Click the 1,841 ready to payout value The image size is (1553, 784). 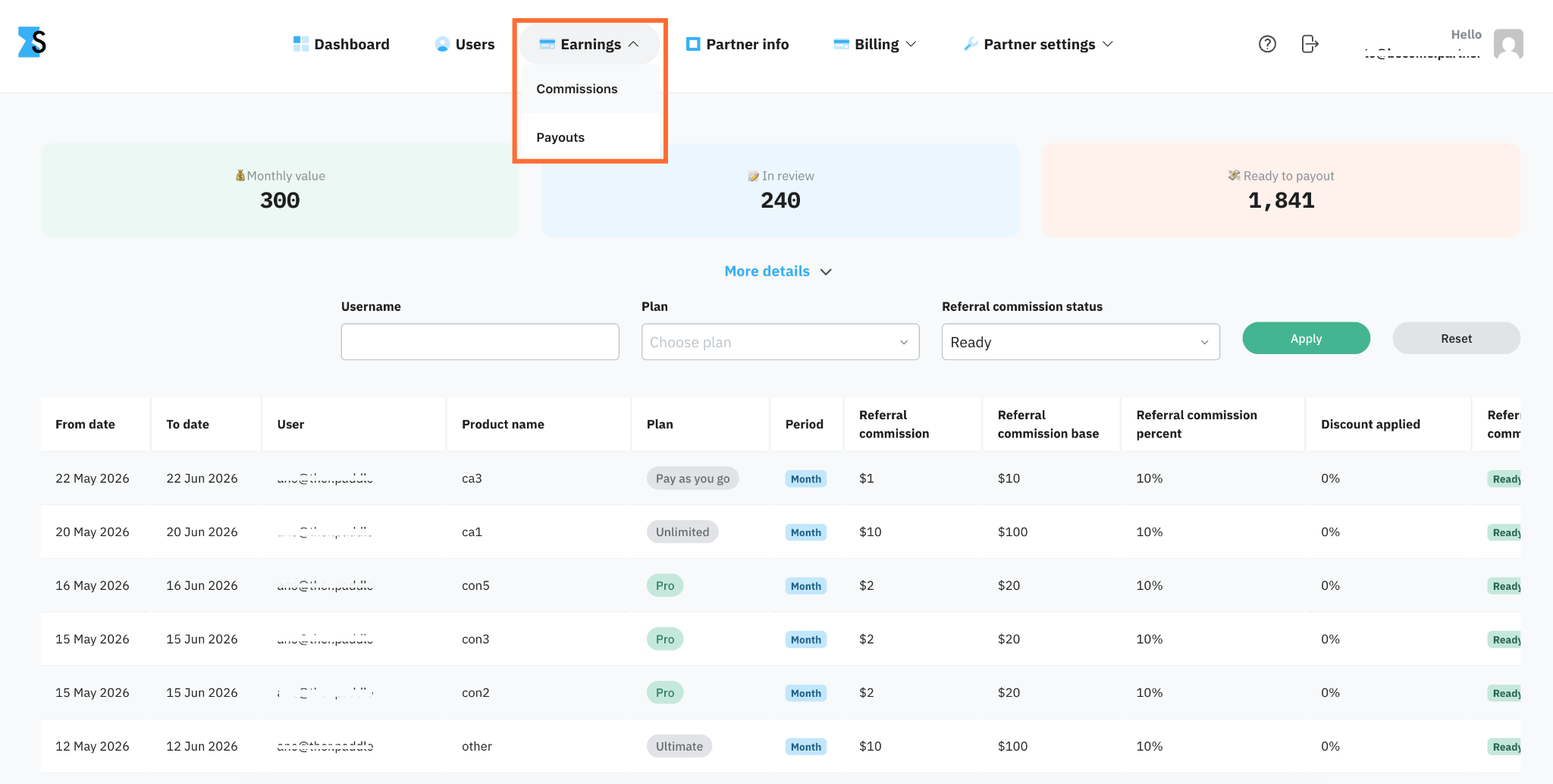(x=1281, y=200)
